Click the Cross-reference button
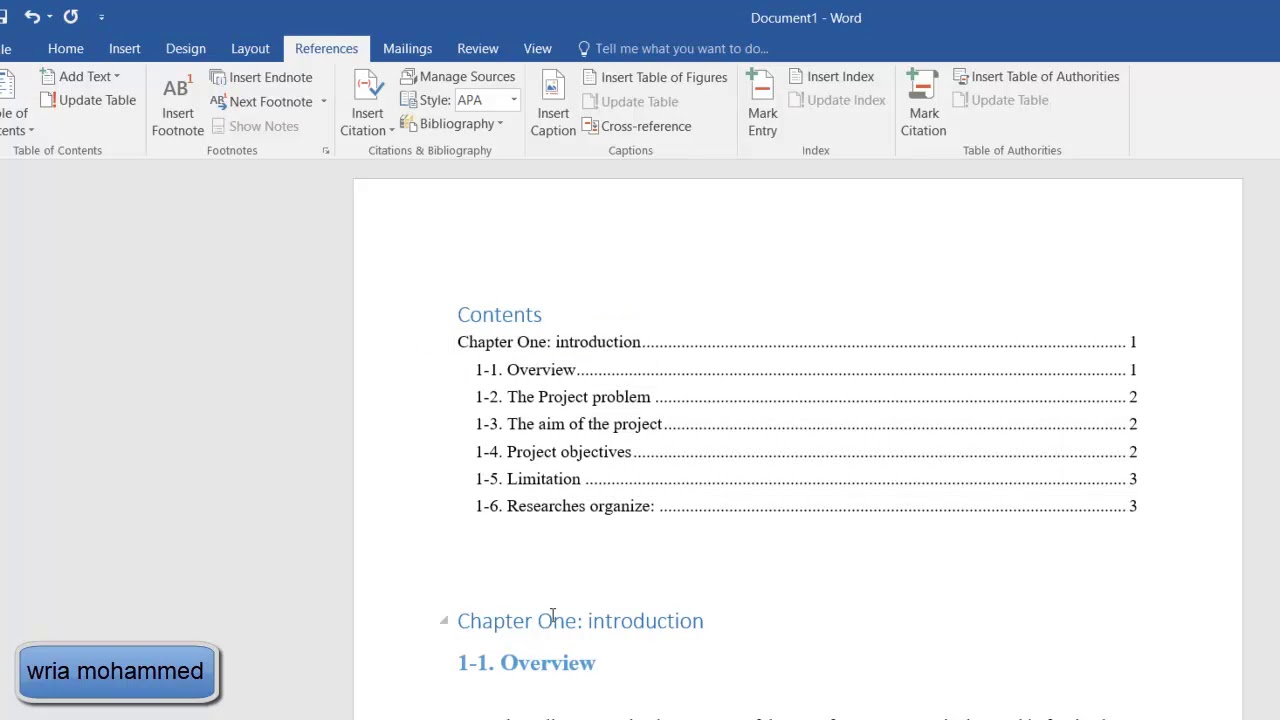 (637, 126)
